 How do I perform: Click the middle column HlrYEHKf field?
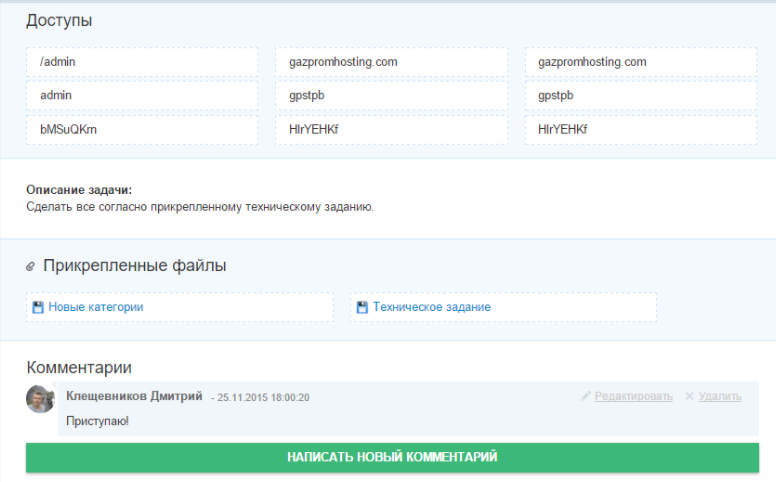(x=391, y=130)
